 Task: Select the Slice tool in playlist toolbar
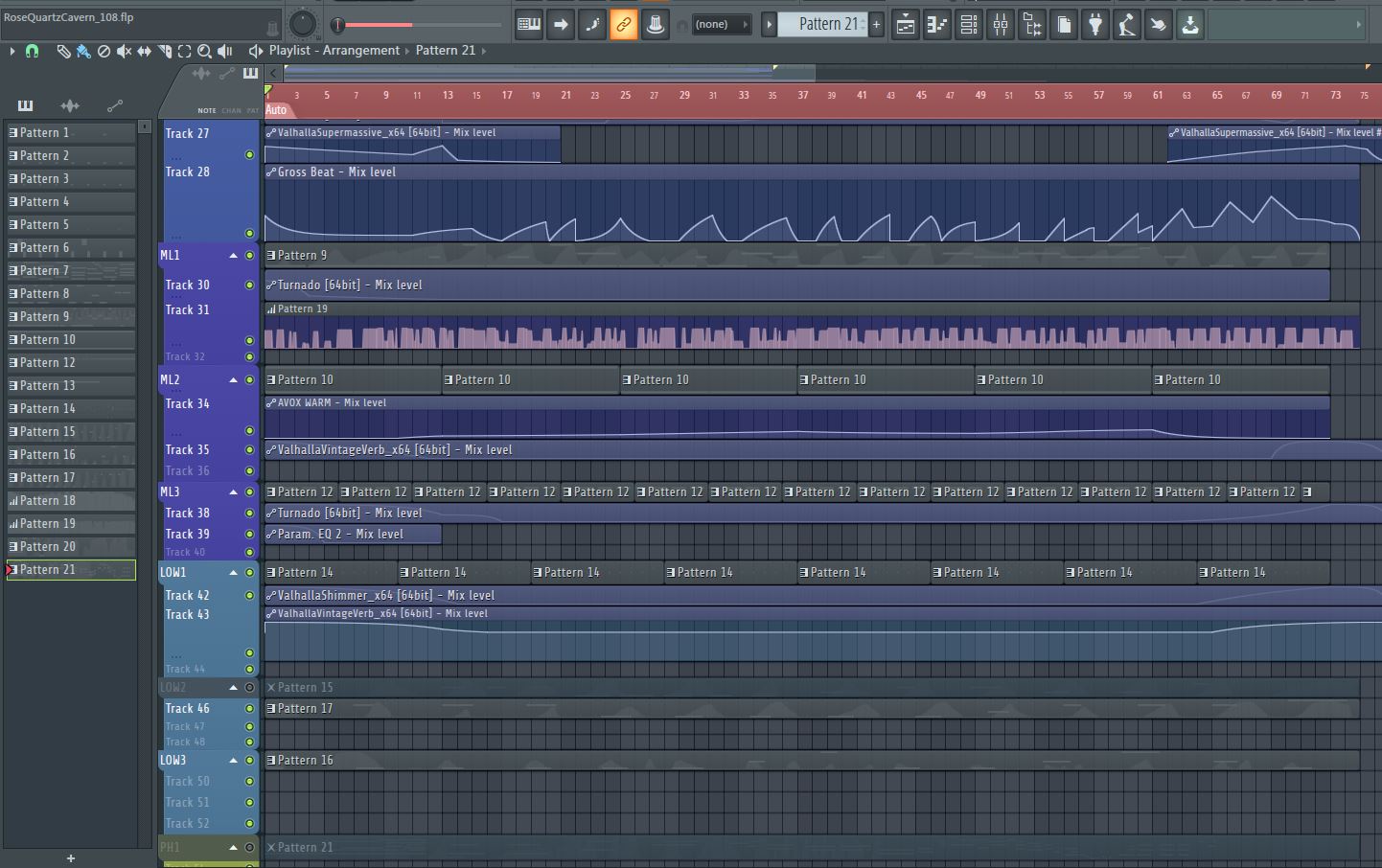pyautogui.click(x=165, y=51)
